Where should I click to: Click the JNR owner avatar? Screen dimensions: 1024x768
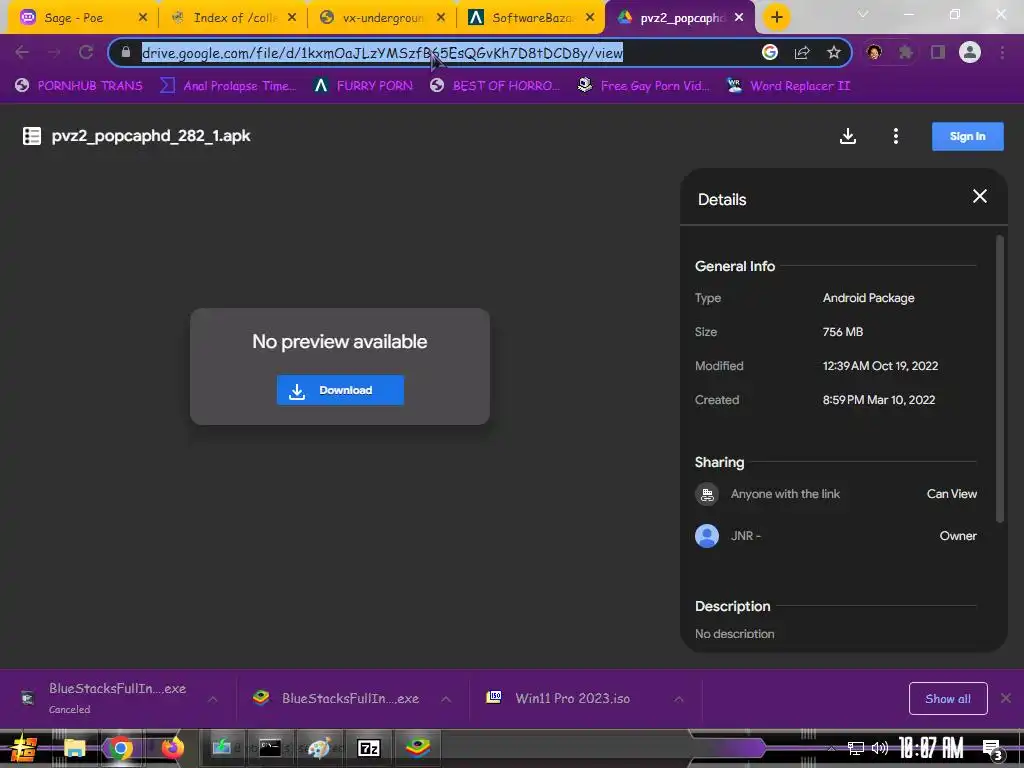pyautogui.click(x=707, y=536)
